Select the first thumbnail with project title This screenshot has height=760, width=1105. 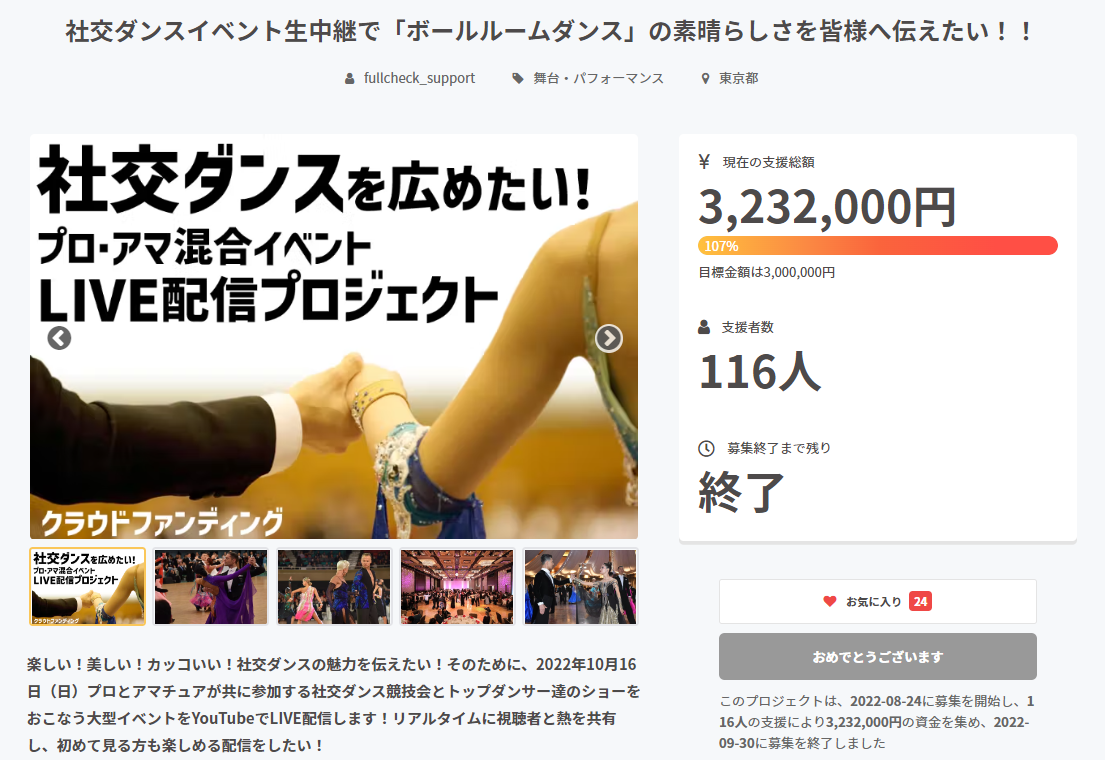pyautogui.click(x=87, y=587)
